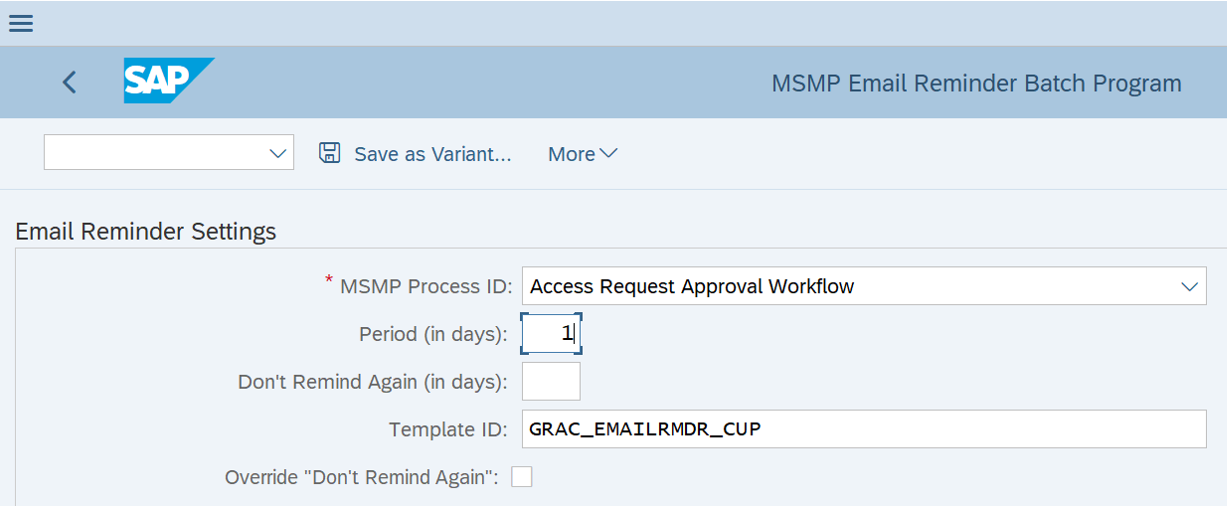Viewport: 1227px width, 506px height.
Task: Expand the command field dropdown arrow
Action: [x=278, y=154]
